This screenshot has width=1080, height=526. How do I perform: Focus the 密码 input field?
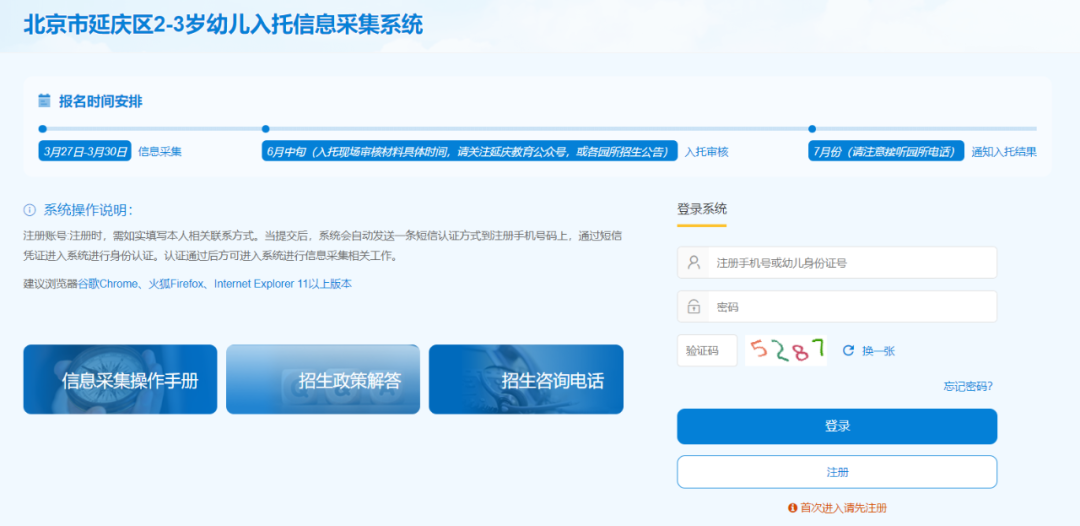[850, 307]
